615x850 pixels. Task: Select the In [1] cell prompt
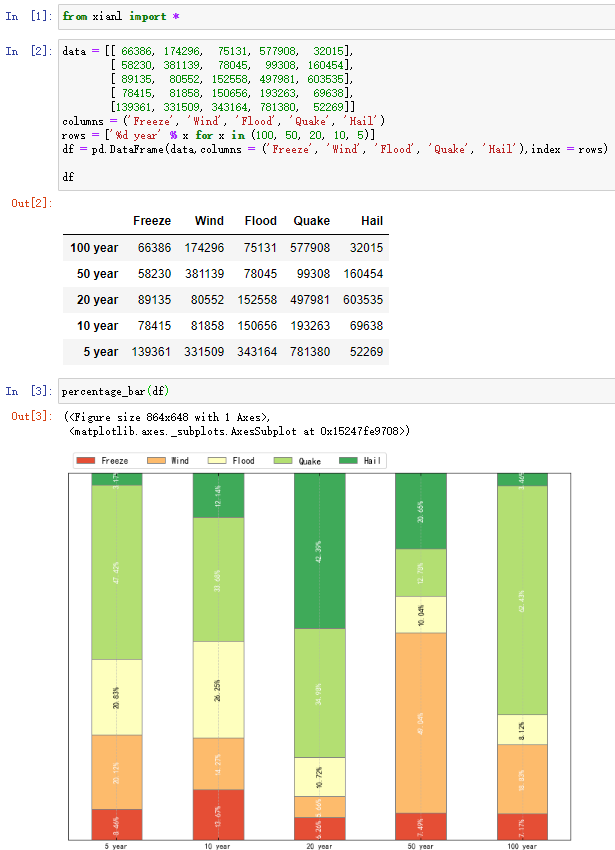(x=29, y=16)
